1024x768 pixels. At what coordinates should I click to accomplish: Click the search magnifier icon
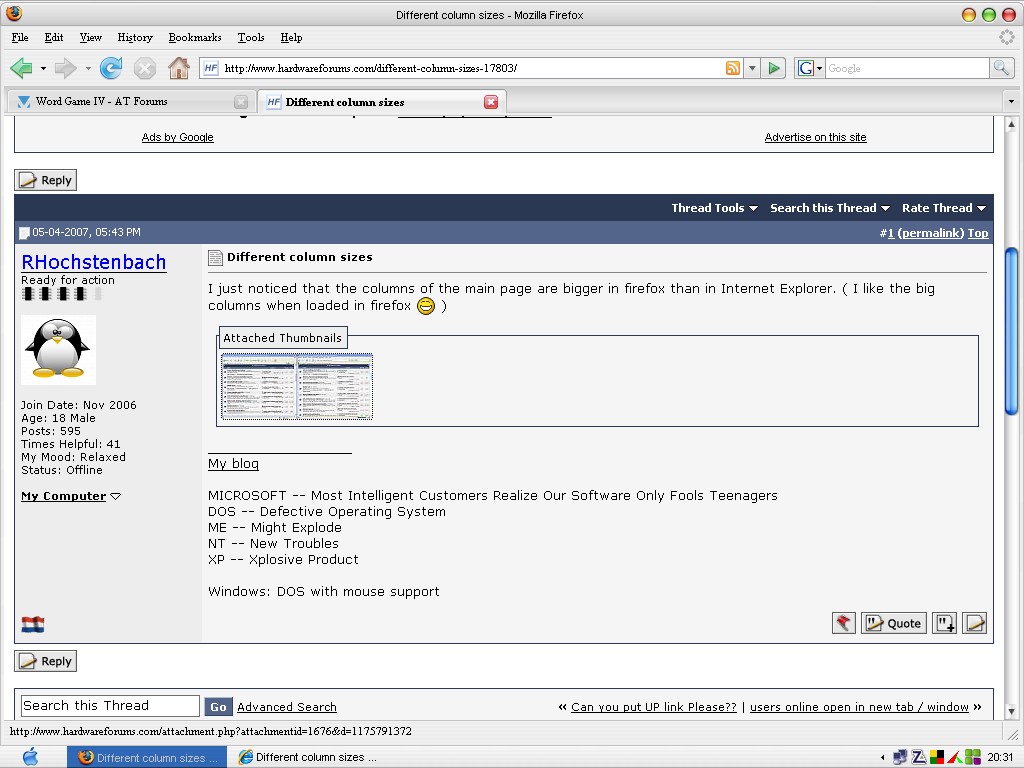(1000, 68)
